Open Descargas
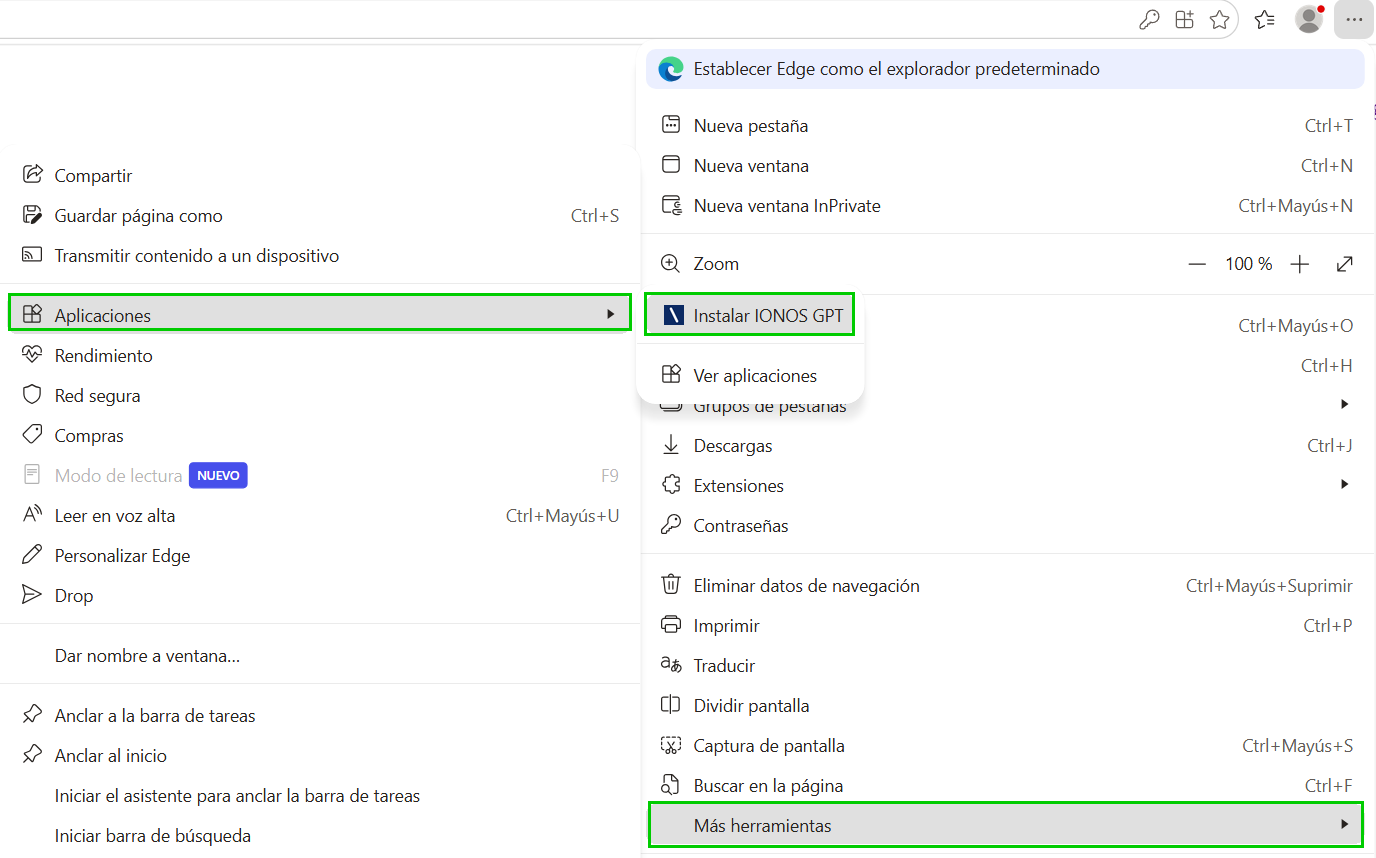This screenshot has width=1376, height=858. point(1005,446)
